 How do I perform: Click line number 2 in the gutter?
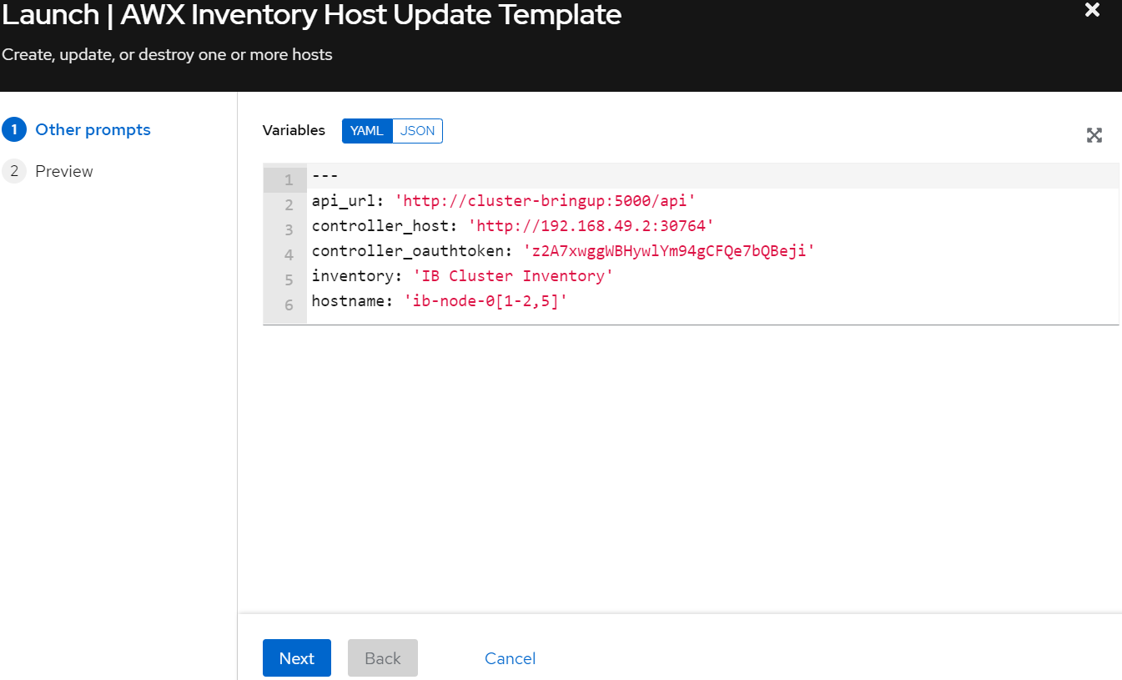coord(289,205)
